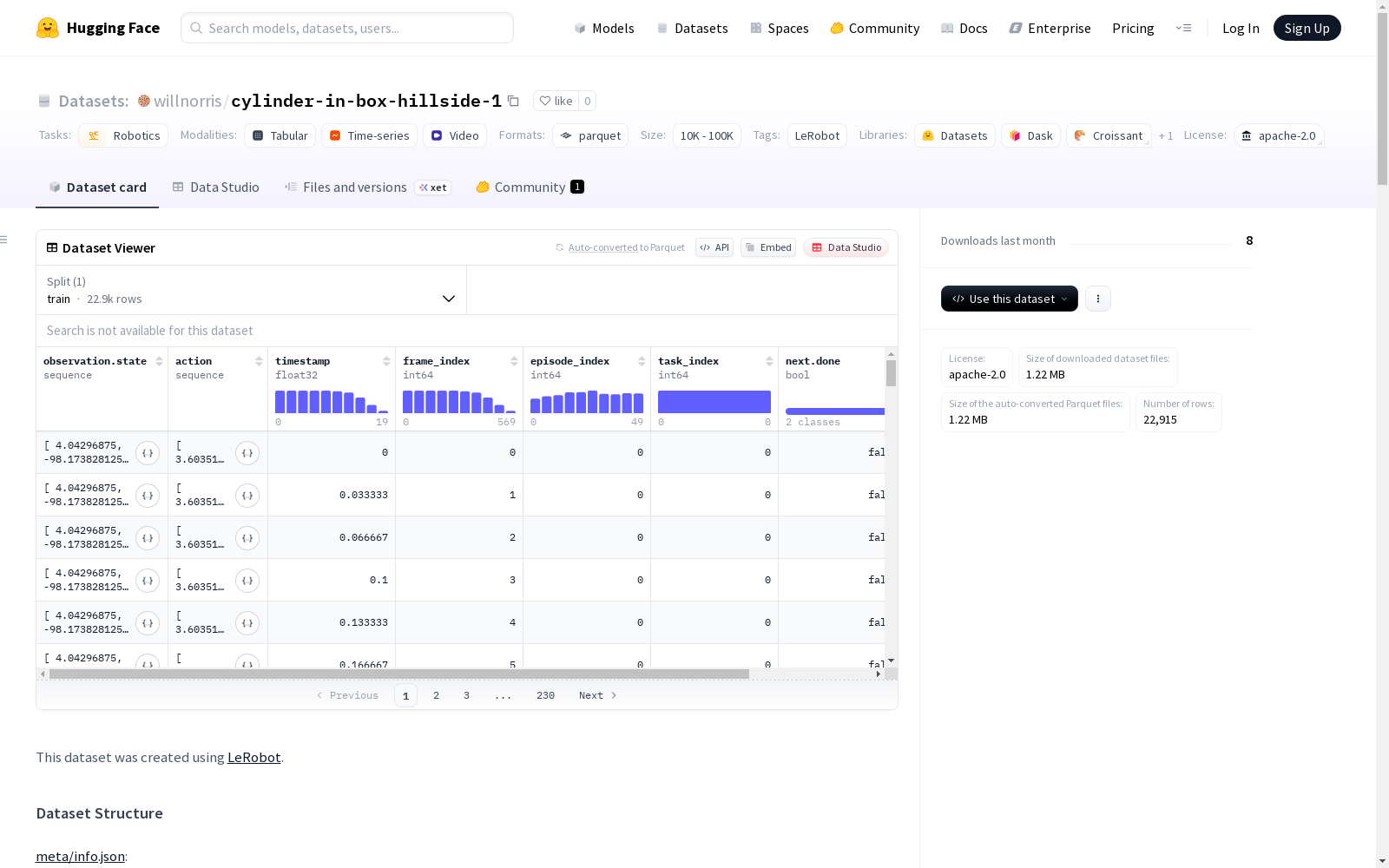The width and height of the screenshot is (1389, 868).
Task: Switch to the Dataset card tab
Action: coord(97,187)
